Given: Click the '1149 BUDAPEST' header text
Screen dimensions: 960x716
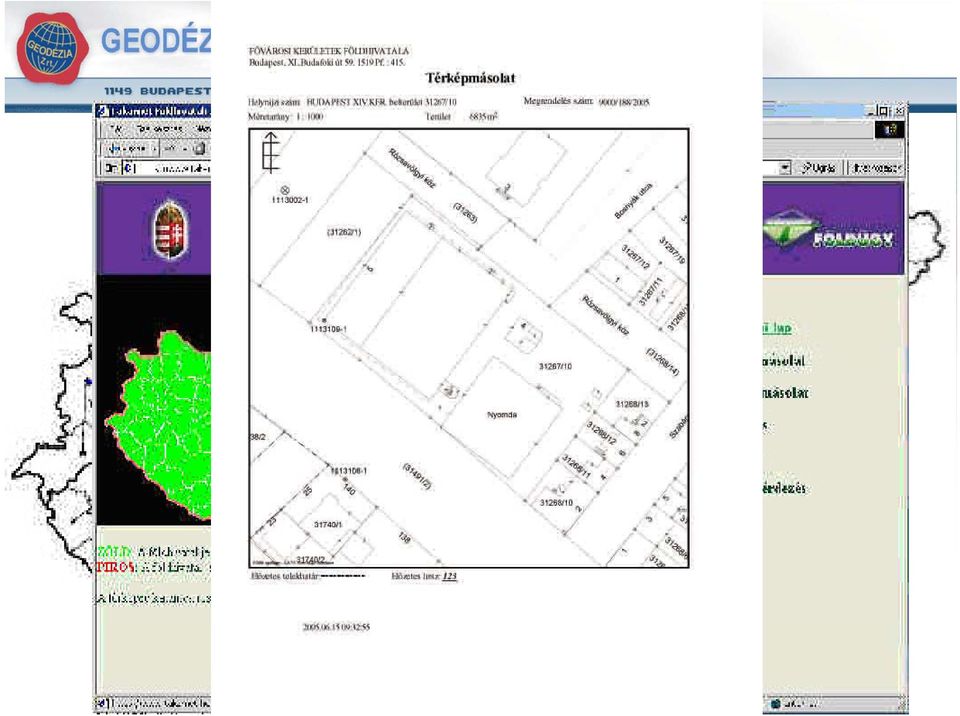Looking at the screenshot, I should (157, 91).
